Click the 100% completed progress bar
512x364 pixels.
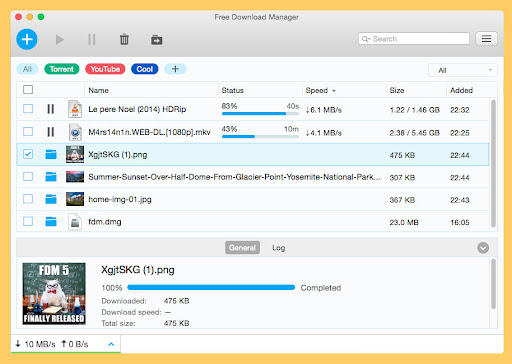point(211,287)
